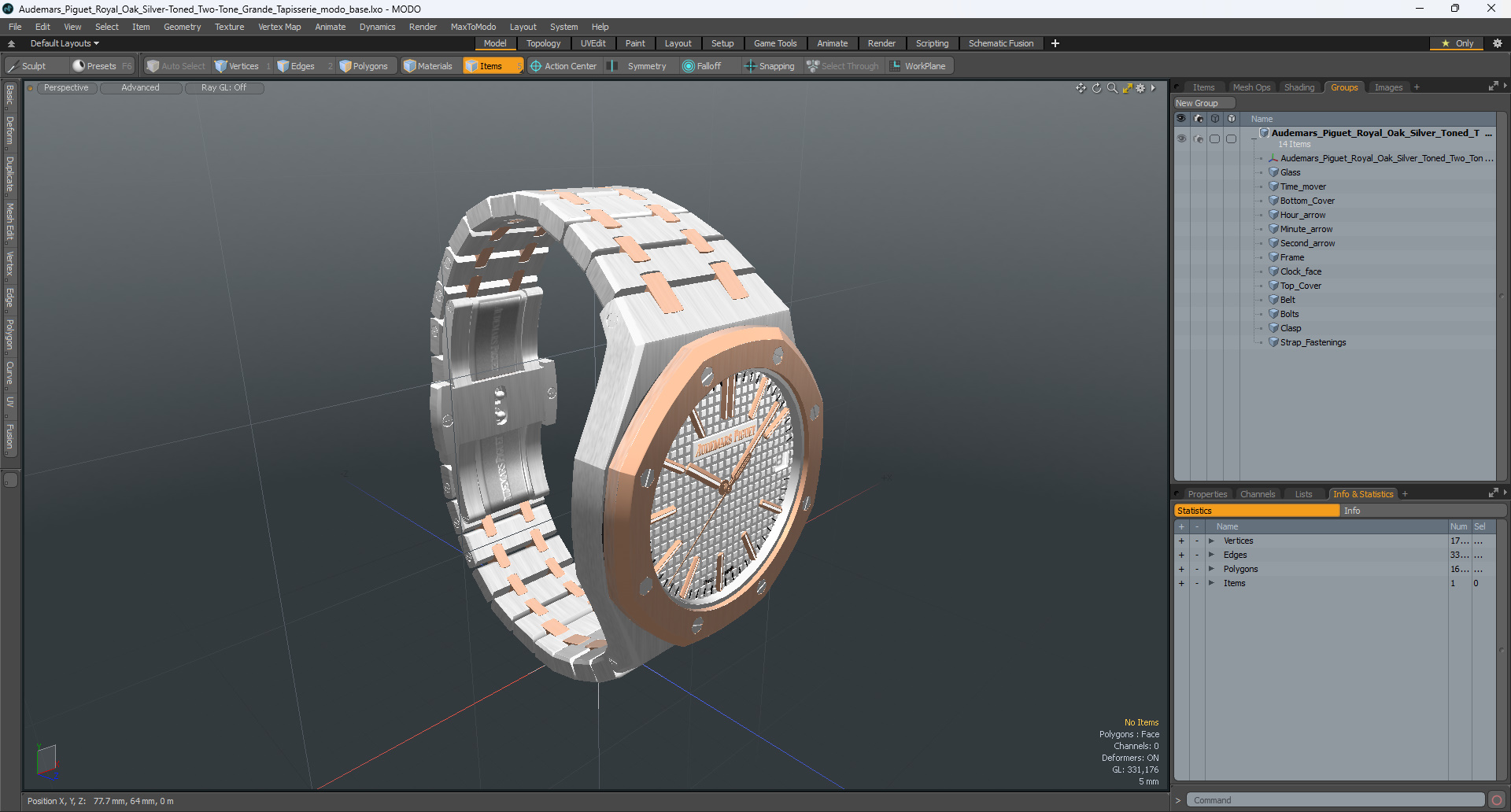
Task: Maximize the Info & Statistics panel
Action: (x=1493, y=493)
